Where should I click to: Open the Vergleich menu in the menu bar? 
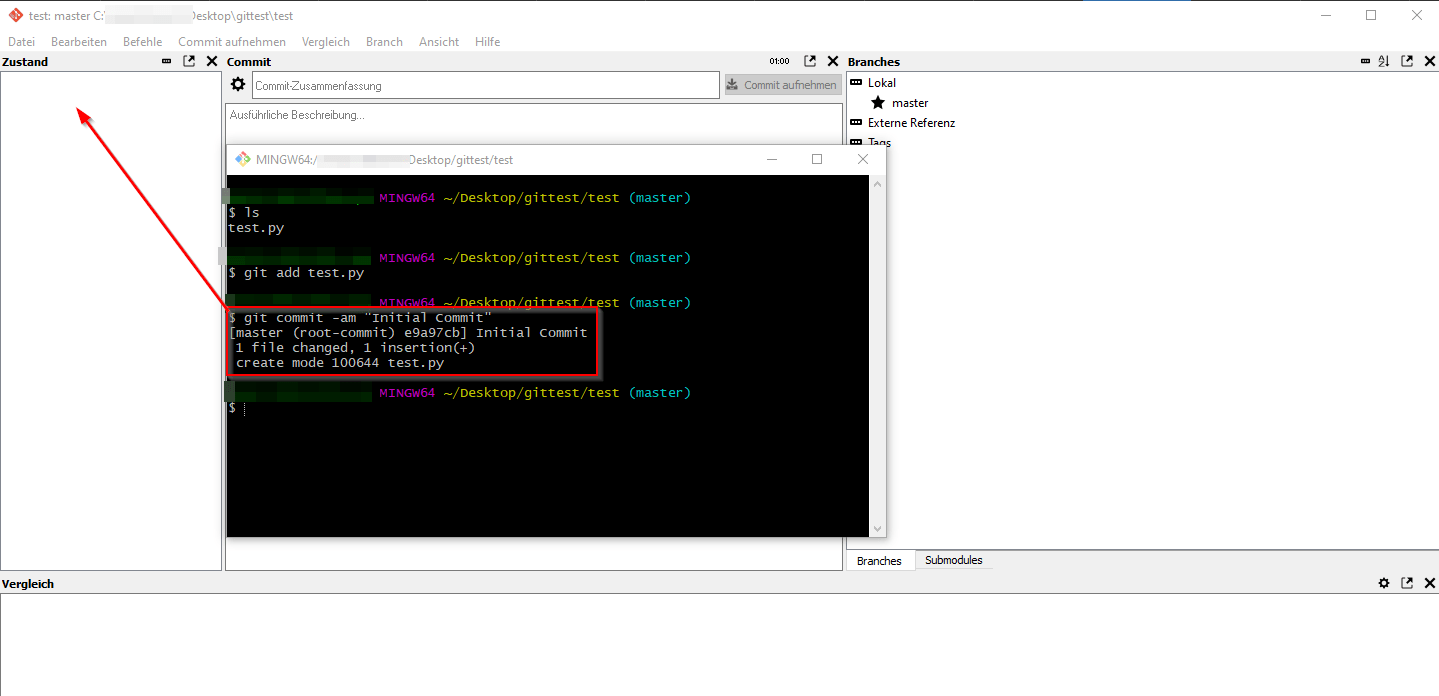tap(325, 42)
